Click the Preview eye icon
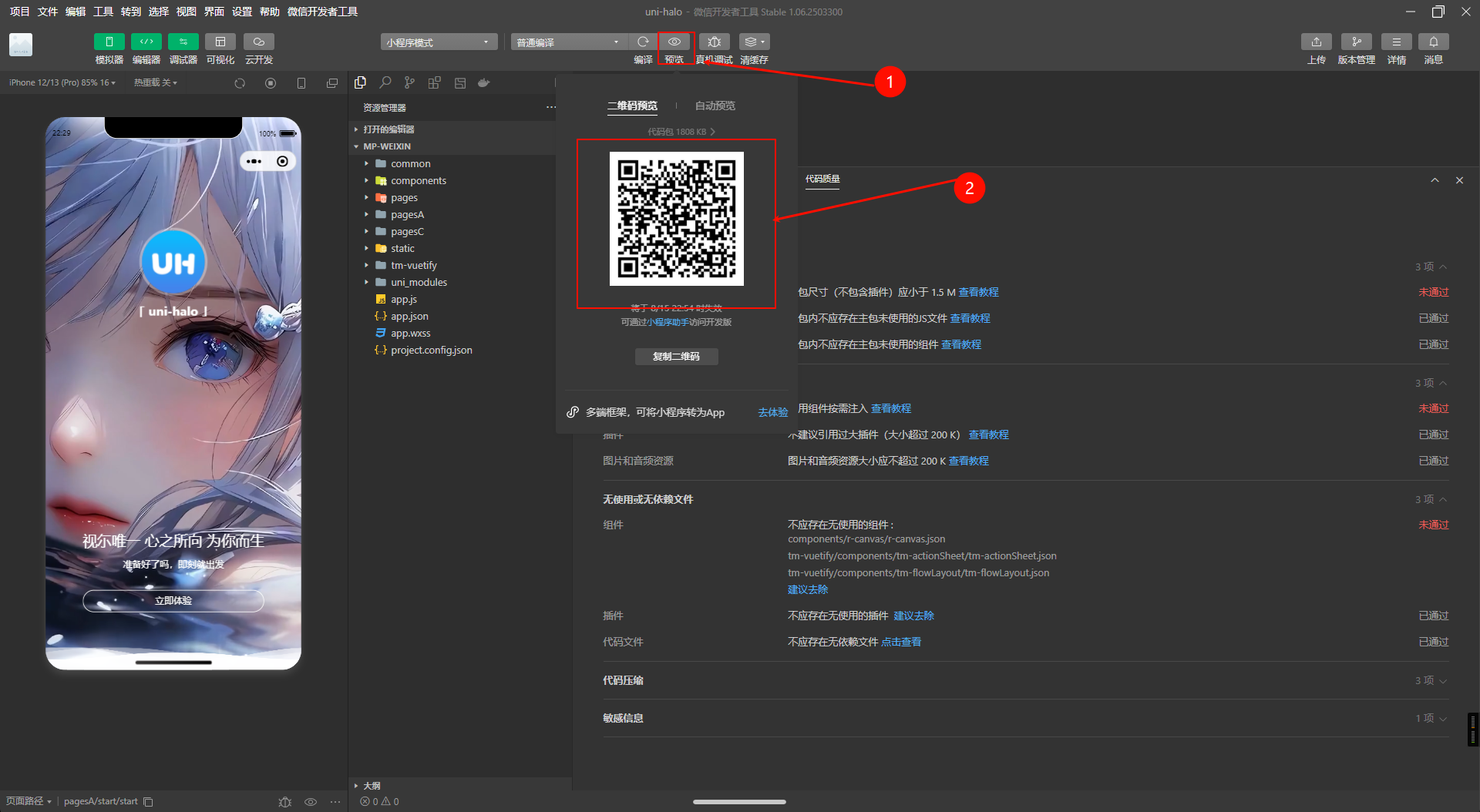Image resolution: width=1480 pixels, height=812 pixels. [674, 42]
